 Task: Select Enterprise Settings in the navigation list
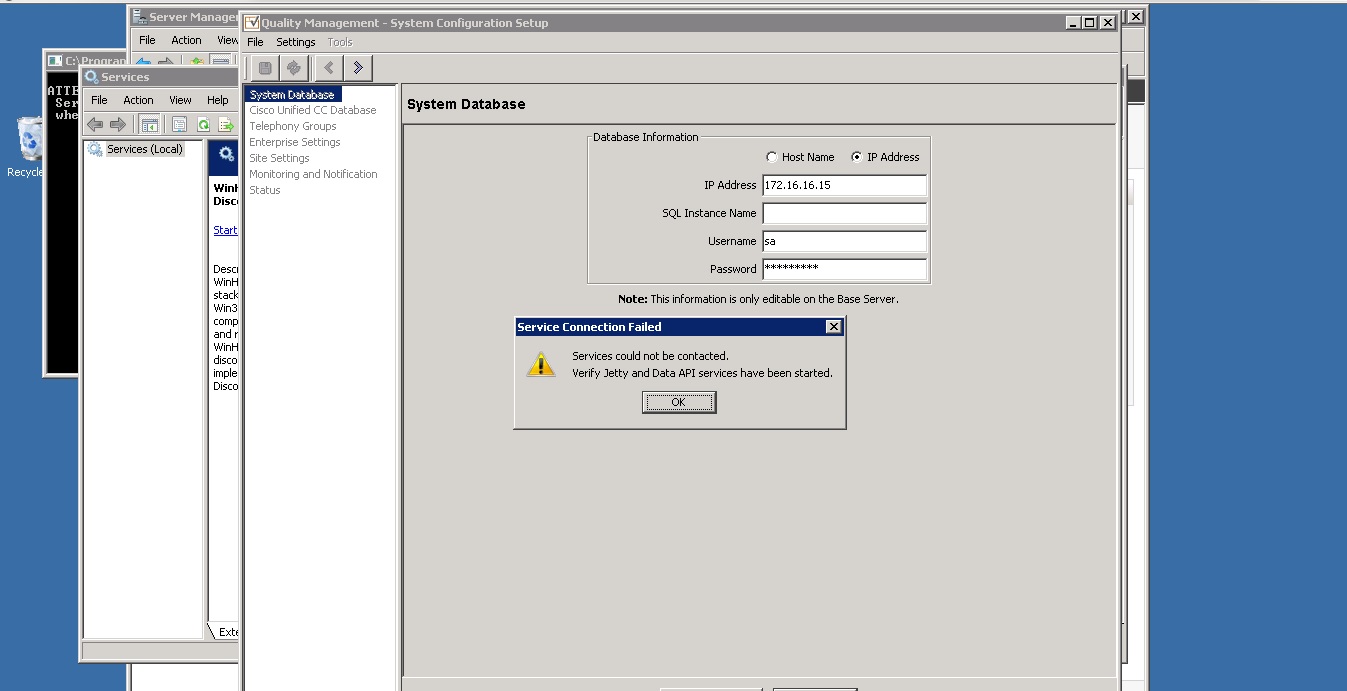pos(295,142)
